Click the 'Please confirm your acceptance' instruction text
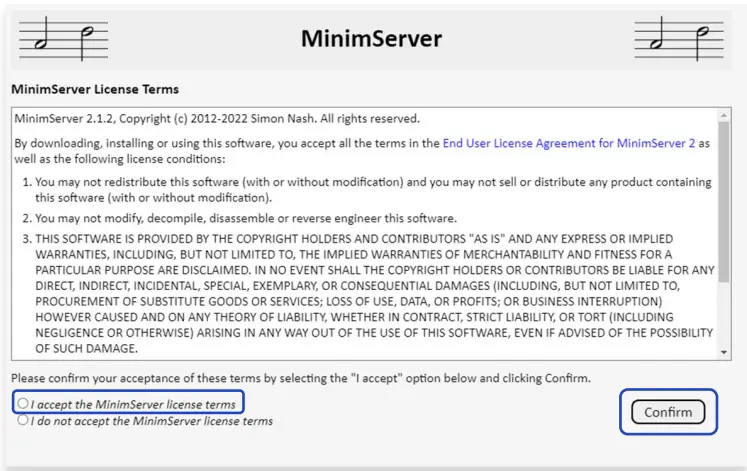The height and width of the screenshot is (471, 747). [301, 378]
